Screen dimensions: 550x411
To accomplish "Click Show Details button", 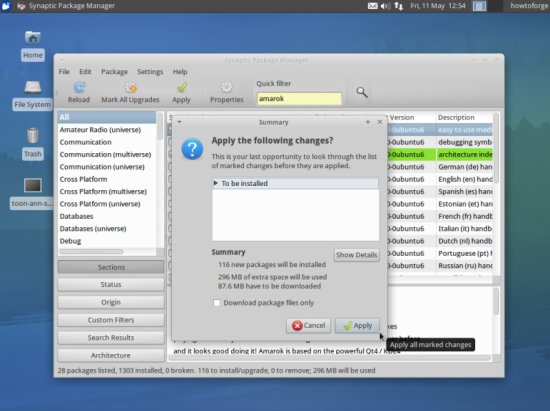I will point(356,255).
